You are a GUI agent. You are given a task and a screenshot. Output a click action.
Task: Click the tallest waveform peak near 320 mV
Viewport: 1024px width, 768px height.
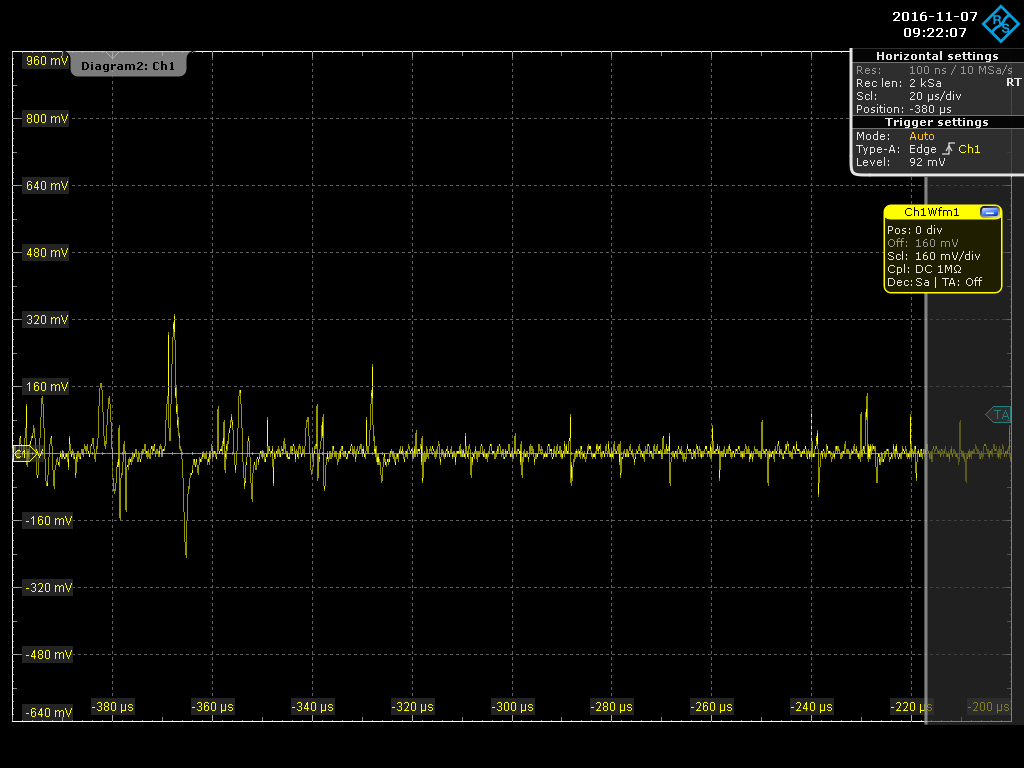(174, 318)
